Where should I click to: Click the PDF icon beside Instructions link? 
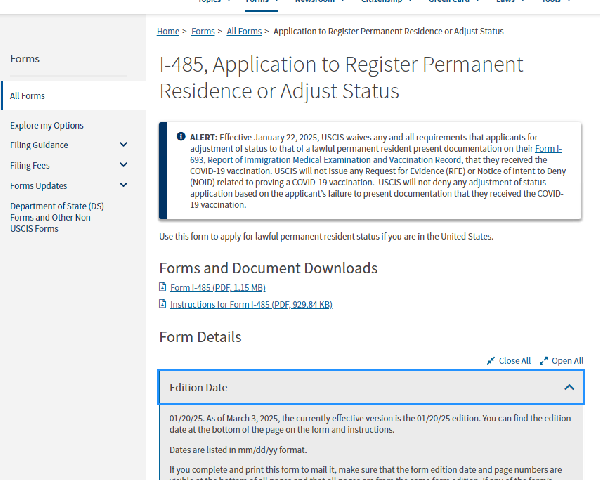point(163,304)
